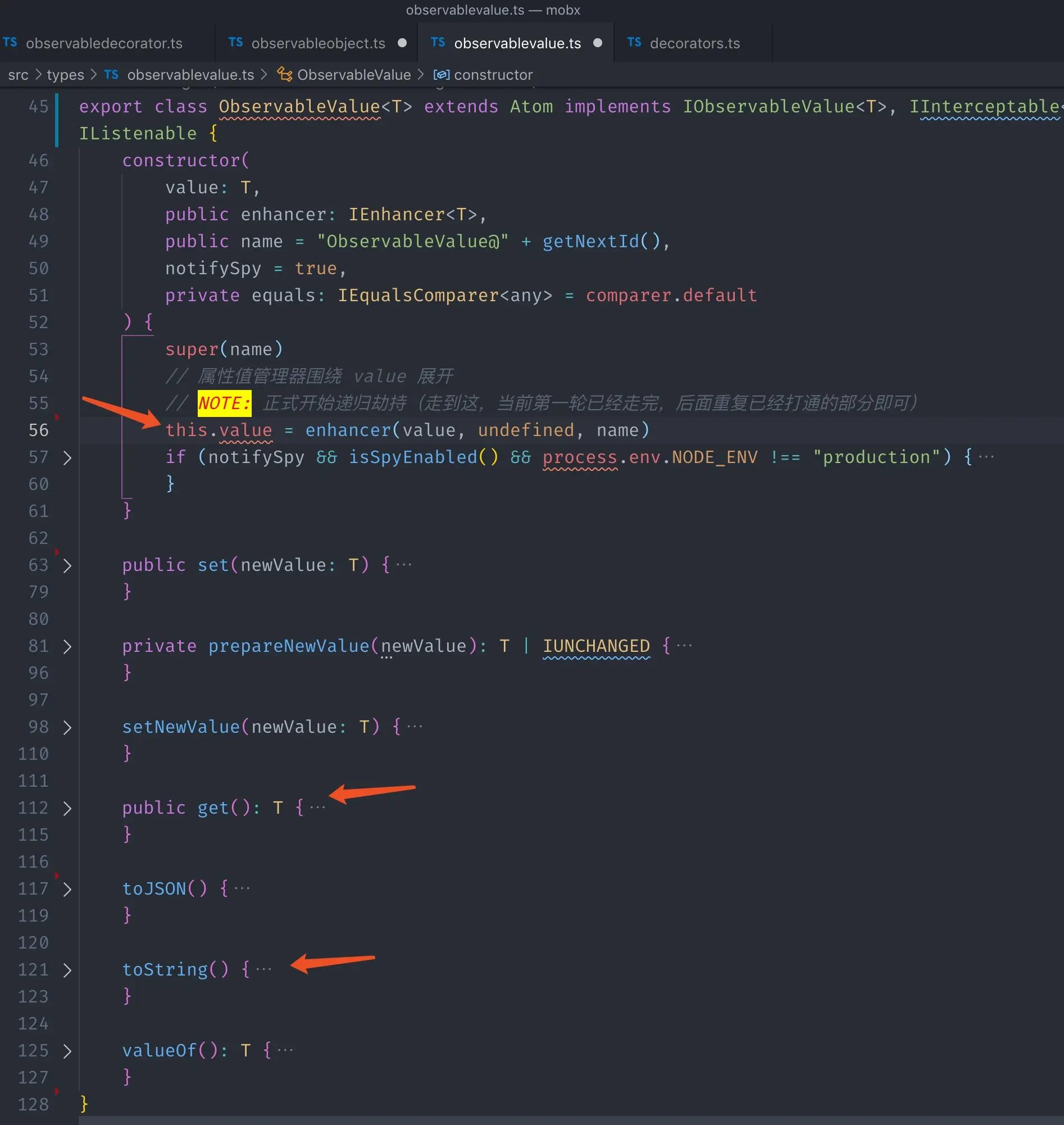
Task: Click the types breadcrumb item
Action: [65, 74]
